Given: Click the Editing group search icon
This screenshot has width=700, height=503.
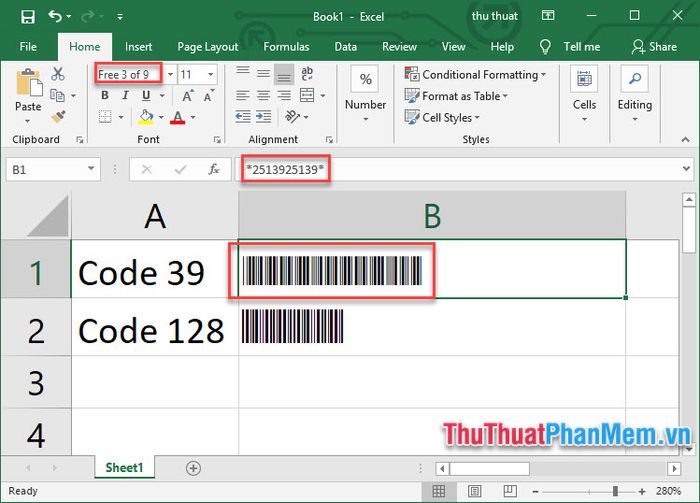Looking at the screenshot, I should [x=634, y=80].
